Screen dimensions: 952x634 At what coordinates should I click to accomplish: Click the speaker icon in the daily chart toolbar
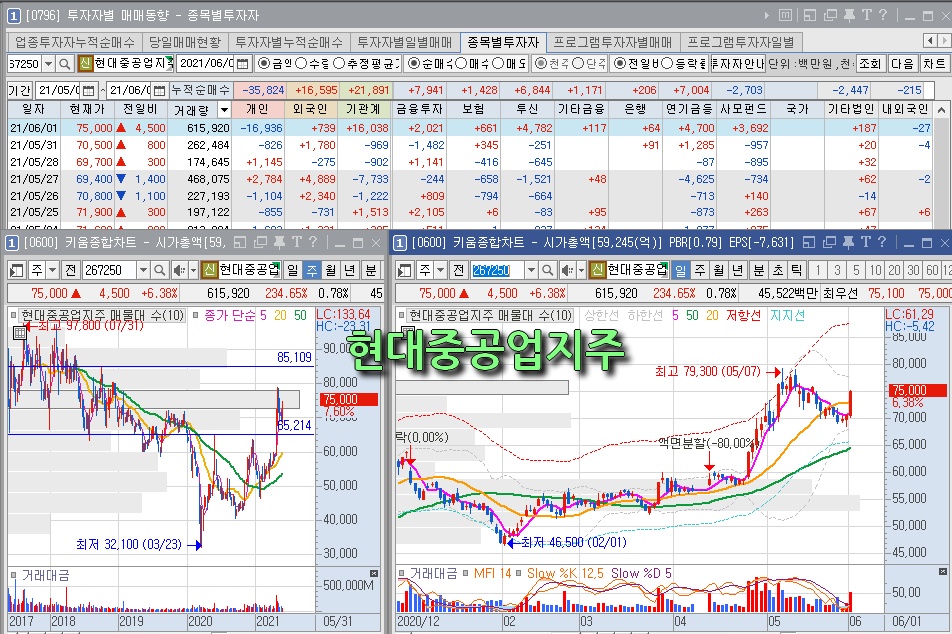pos(567,270)
